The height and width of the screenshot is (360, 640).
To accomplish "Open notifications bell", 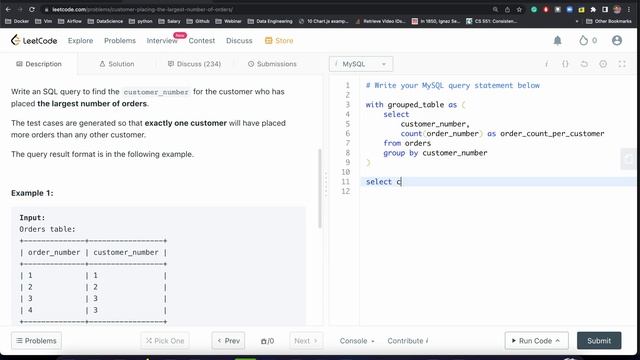I will tap(557, 40).
